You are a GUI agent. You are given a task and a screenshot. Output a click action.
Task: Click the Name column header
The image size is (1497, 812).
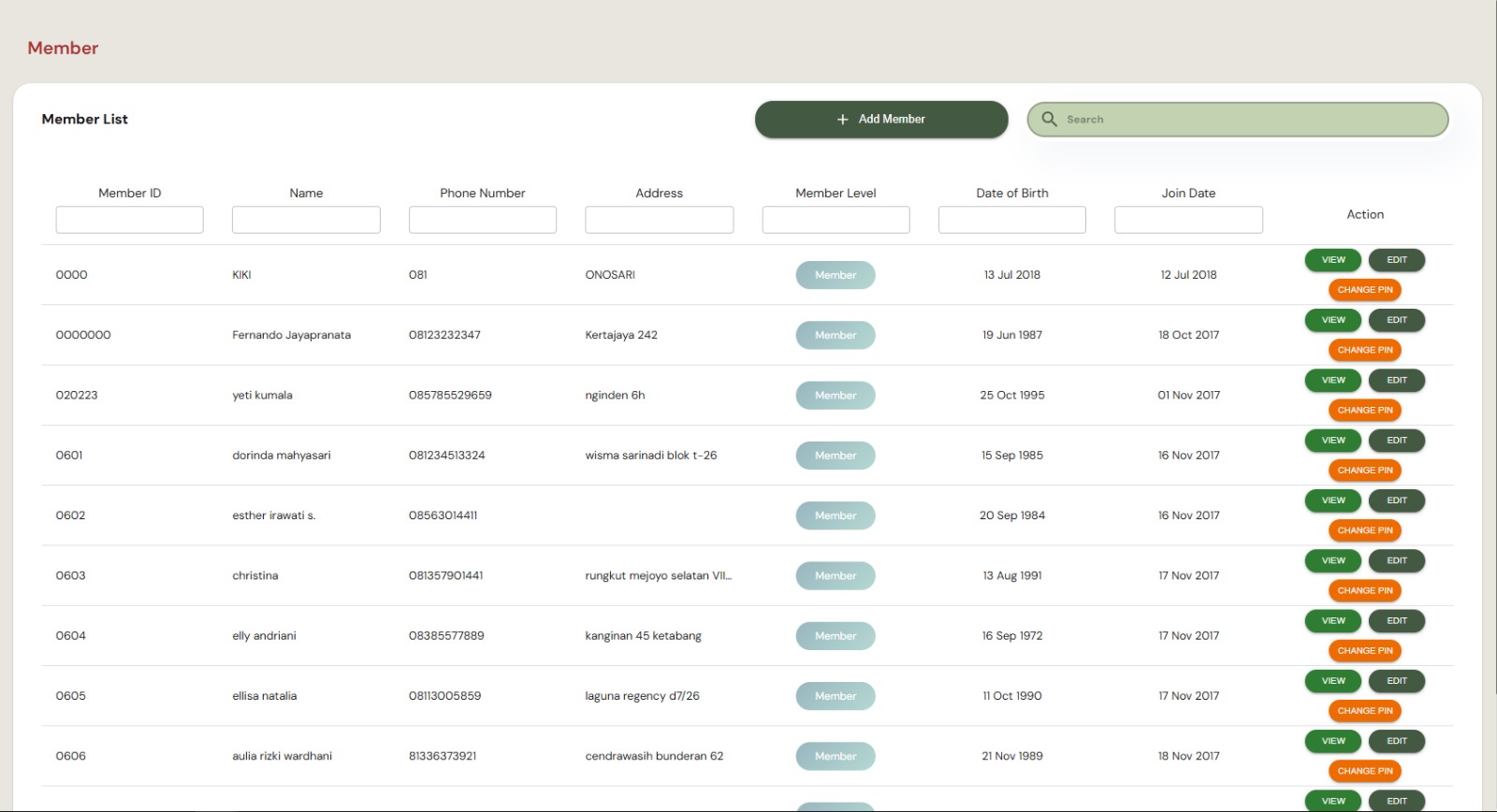(306, 193)
